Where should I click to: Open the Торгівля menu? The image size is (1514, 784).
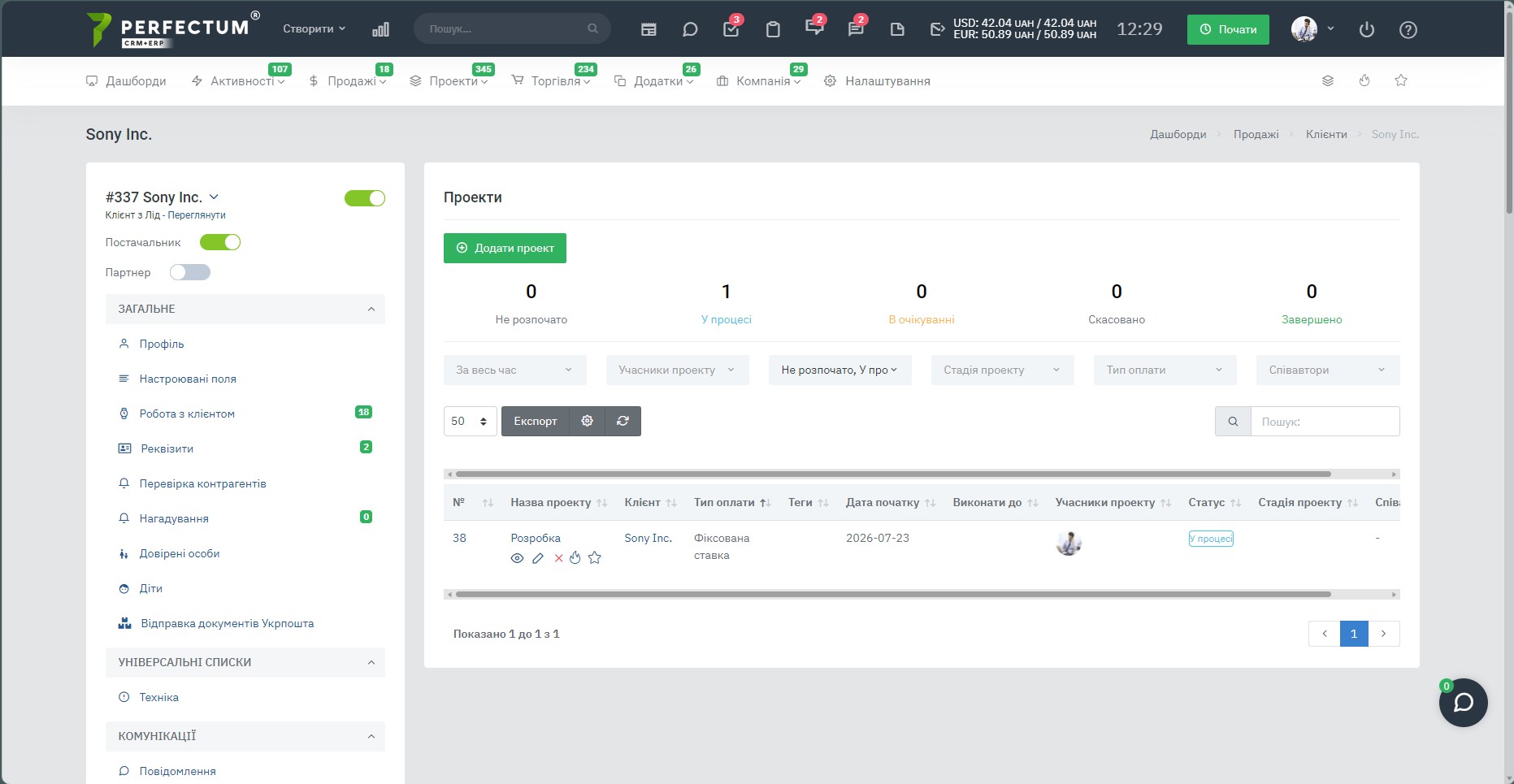tap(551, 81)
